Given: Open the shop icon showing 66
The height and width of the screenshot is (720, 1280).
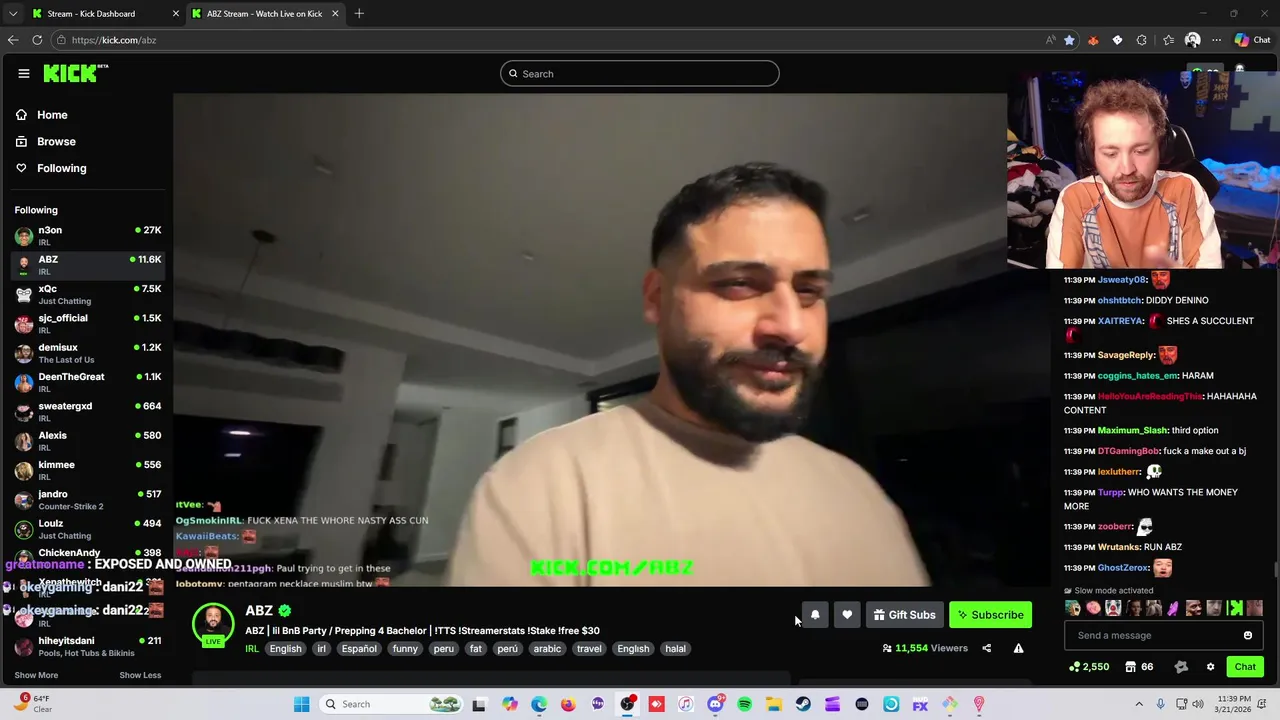Looking at the screenshot, I should (1139, 667).
